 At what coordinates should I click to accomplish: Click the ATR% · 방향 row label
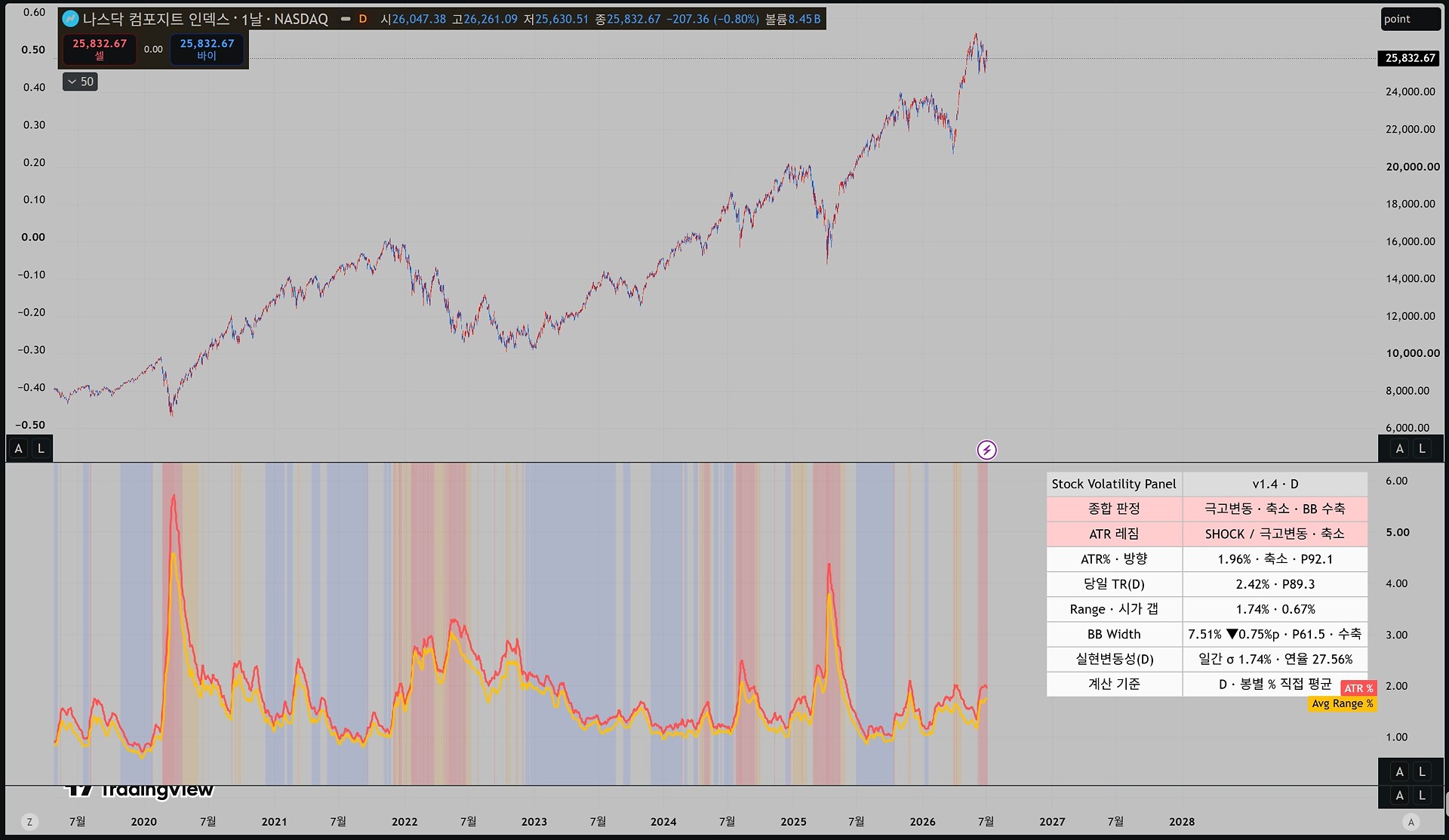click(1114, 558)
